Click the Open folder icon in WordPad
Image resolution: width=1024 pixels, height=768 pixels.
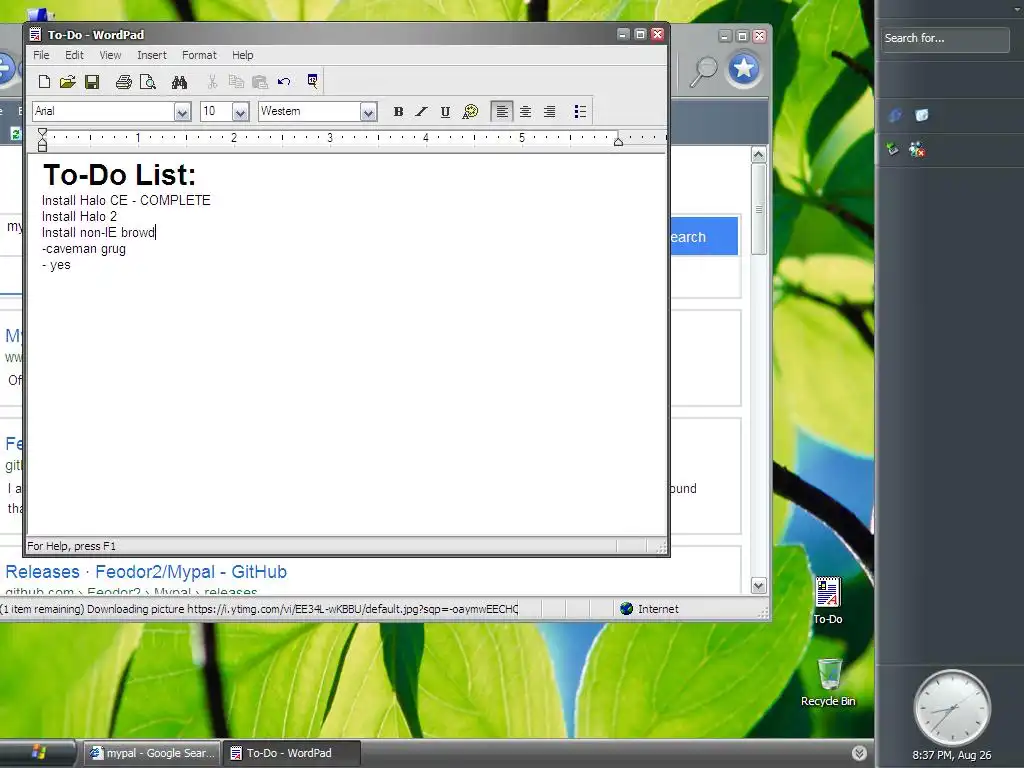[x=67, y=82]
